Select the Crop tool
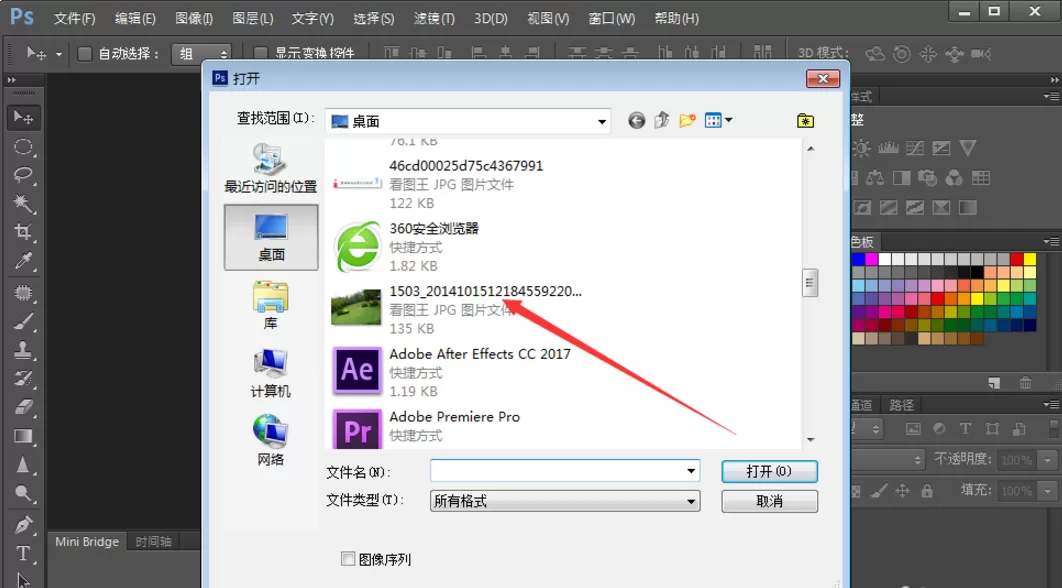The height and width of the screenshot is (588, 1062). [x=23, y=232]
